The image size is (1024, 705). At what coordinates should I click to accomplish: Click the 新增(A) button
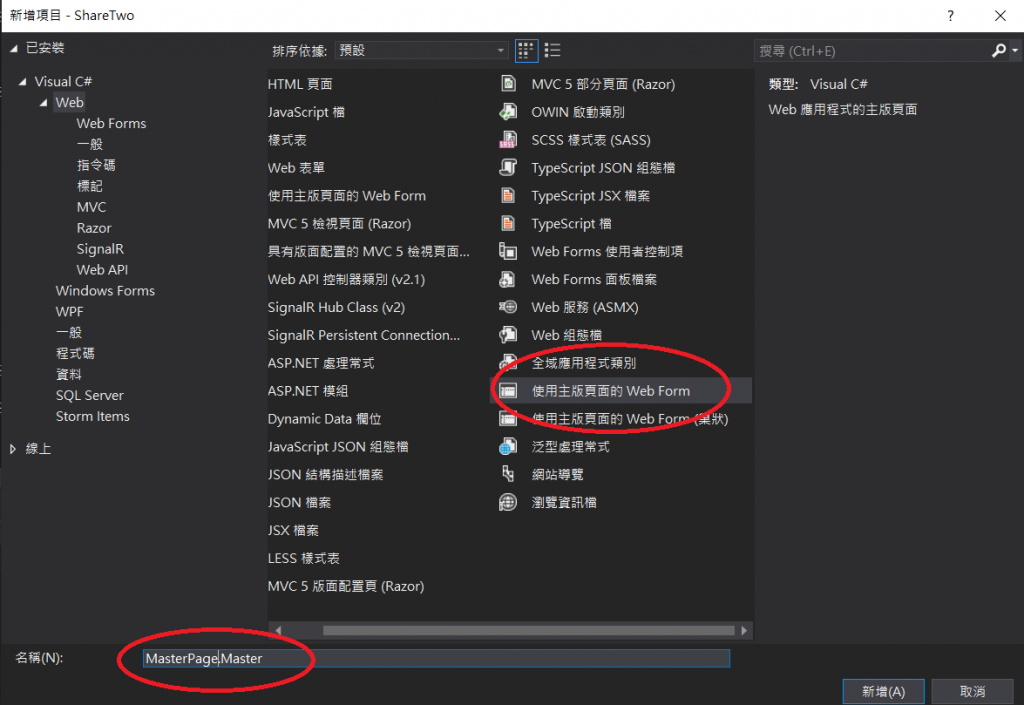pyautogui.click(x=883, y=691)
